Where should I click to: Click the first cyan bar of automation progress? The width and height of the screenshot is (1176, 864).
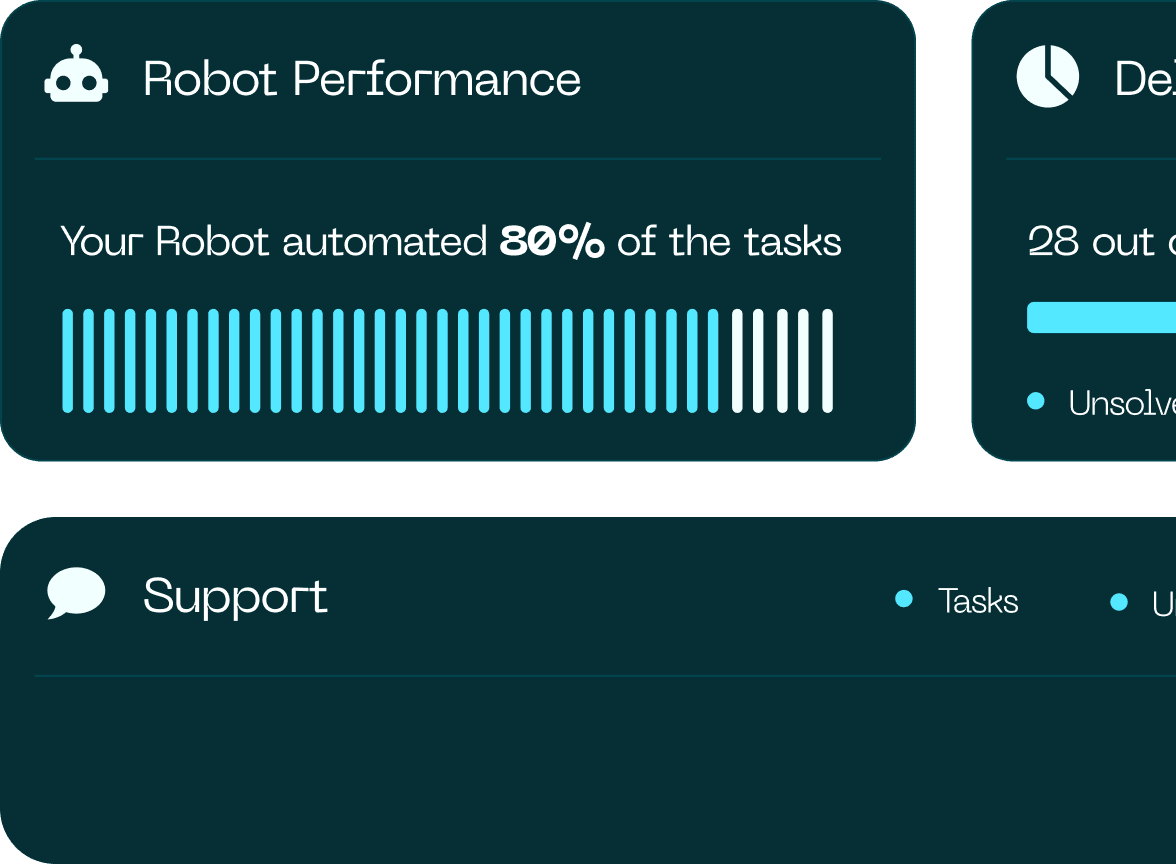tap(68, 360)
